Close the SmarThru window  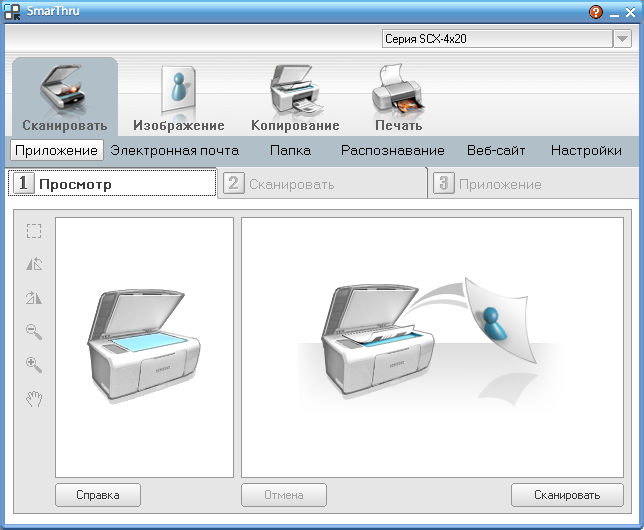(630, 13)
